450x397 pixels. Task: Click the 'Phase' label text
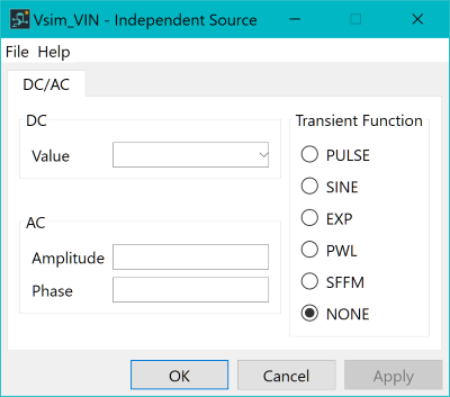click(x=52, y=291)
